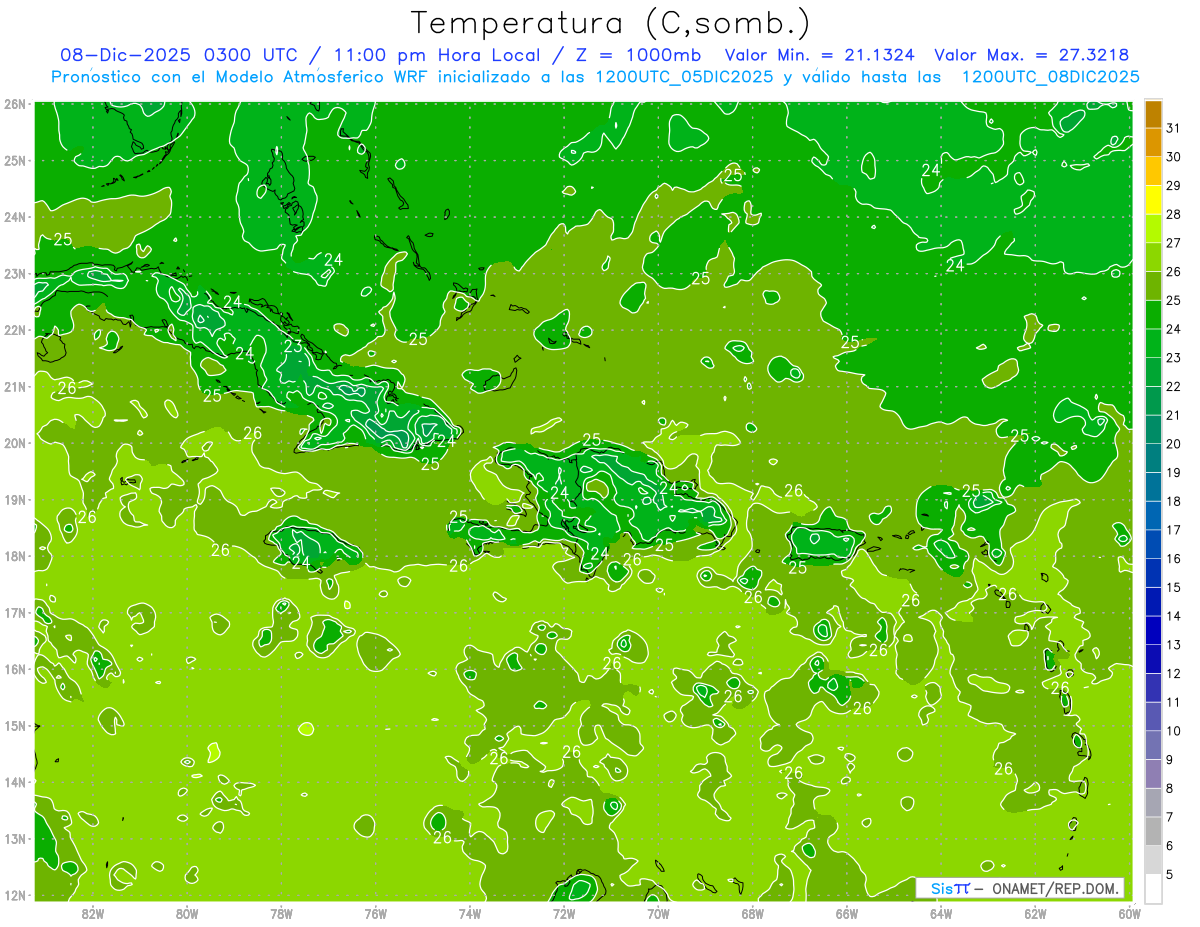The height and width of the screenshot is (927, 1200).
Task: Click the colorbar legend value "10"
Action: point(1174,731)
